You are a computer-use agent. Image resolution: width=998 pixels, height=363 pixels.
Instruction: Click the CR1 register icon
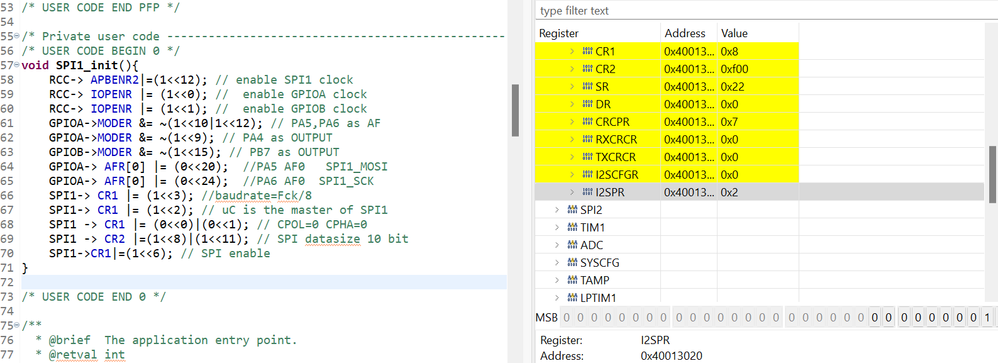(587, 51)
